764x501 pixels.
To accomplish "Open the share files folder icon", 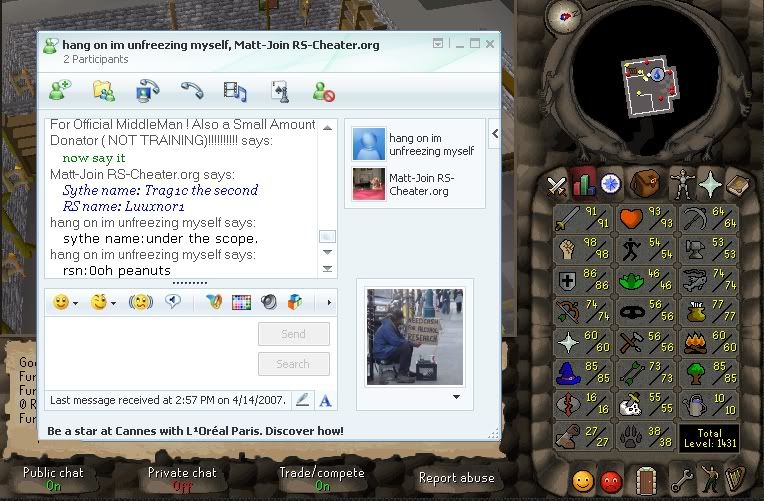I will 104,91.
